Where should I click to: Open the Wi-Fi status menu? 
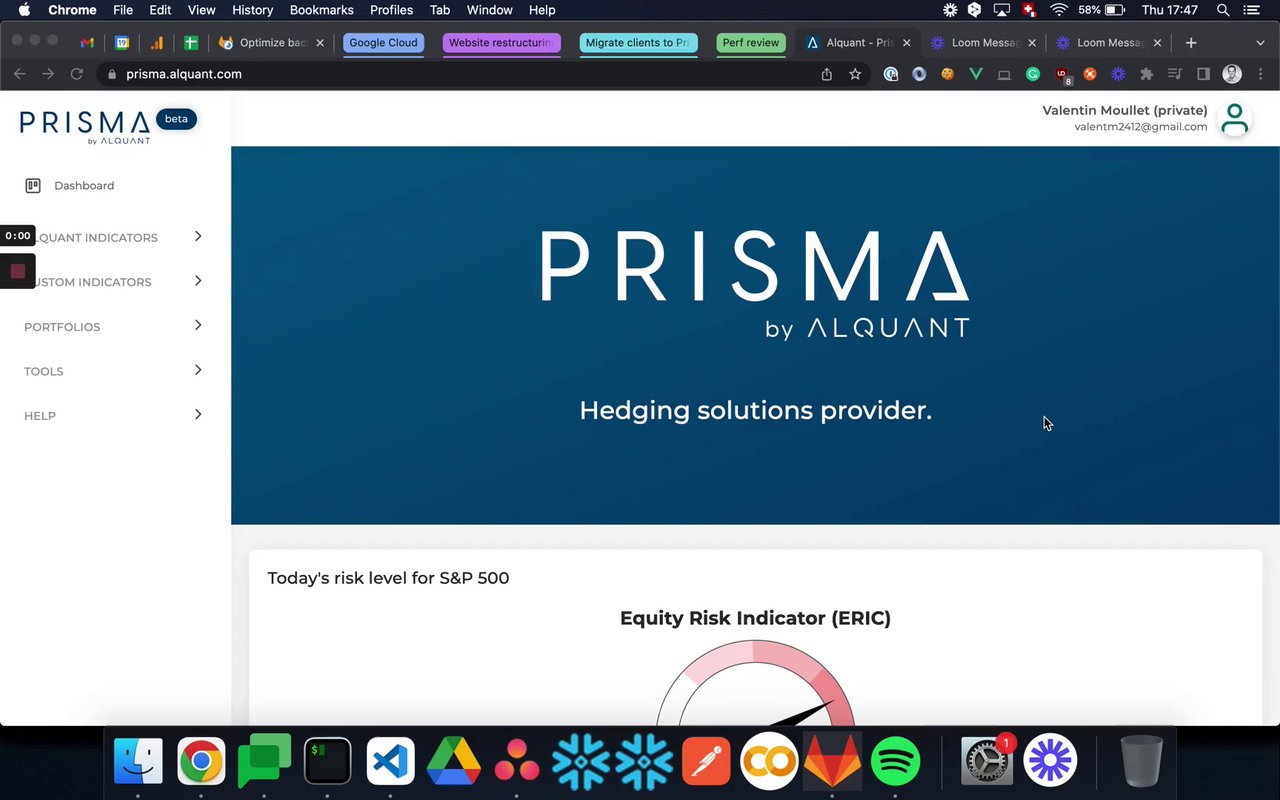1058,10
